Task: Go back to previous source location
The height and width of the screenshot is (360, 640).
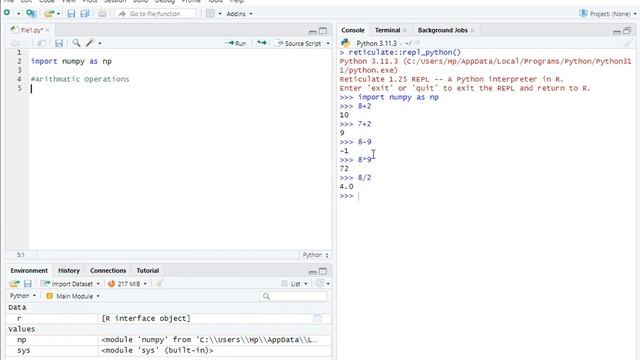Action: [x=15, y=43]
